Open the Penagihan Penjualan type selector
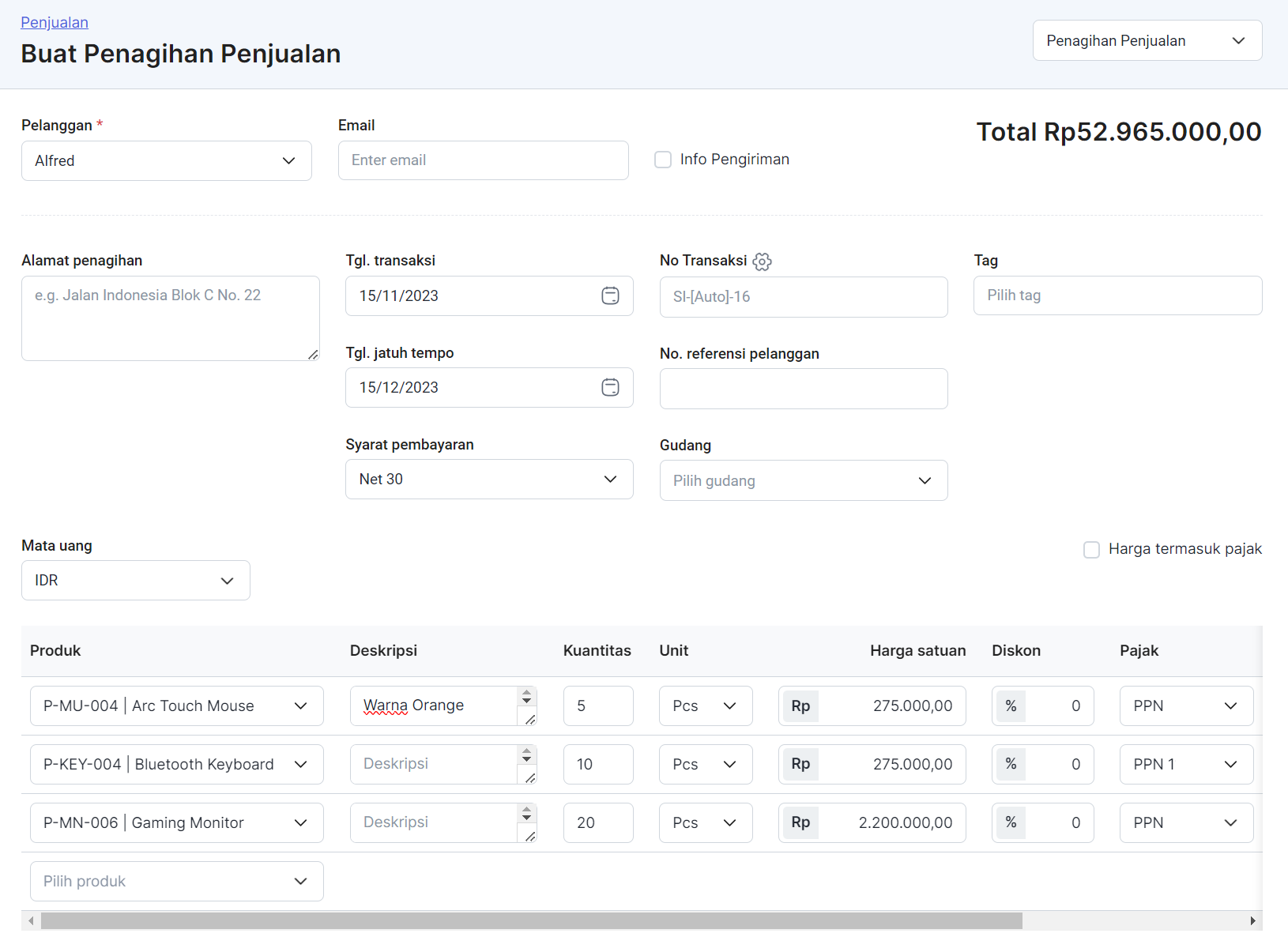 coord(1147,40)
